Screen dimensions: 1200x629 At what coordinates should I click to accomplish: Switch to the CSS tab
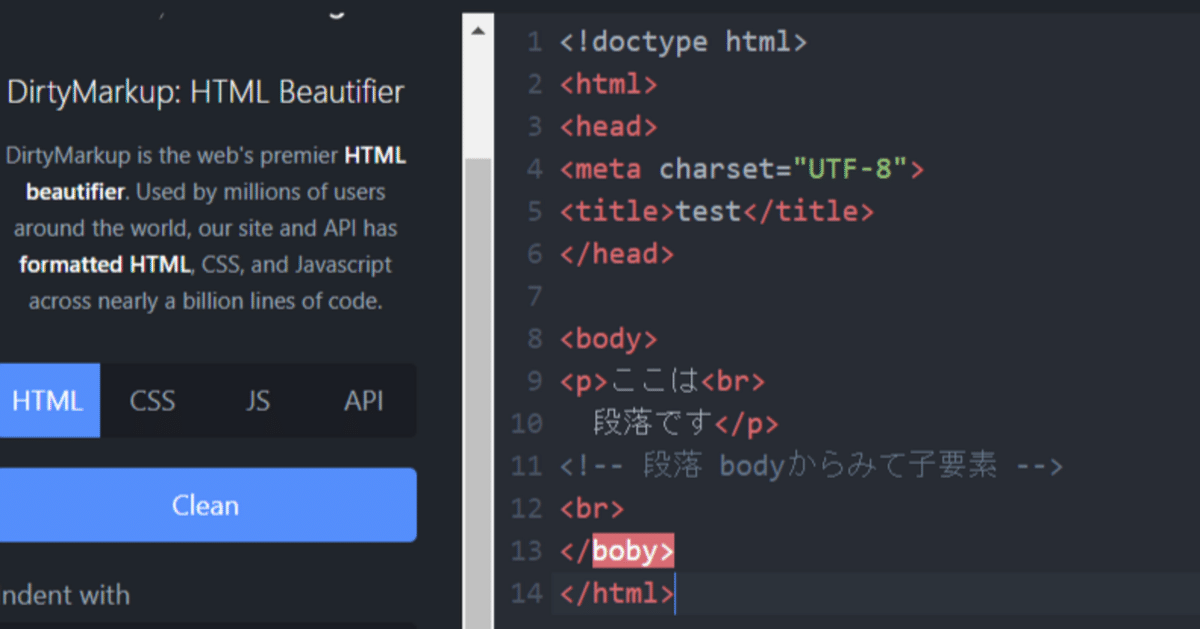(x=152, y=400)
